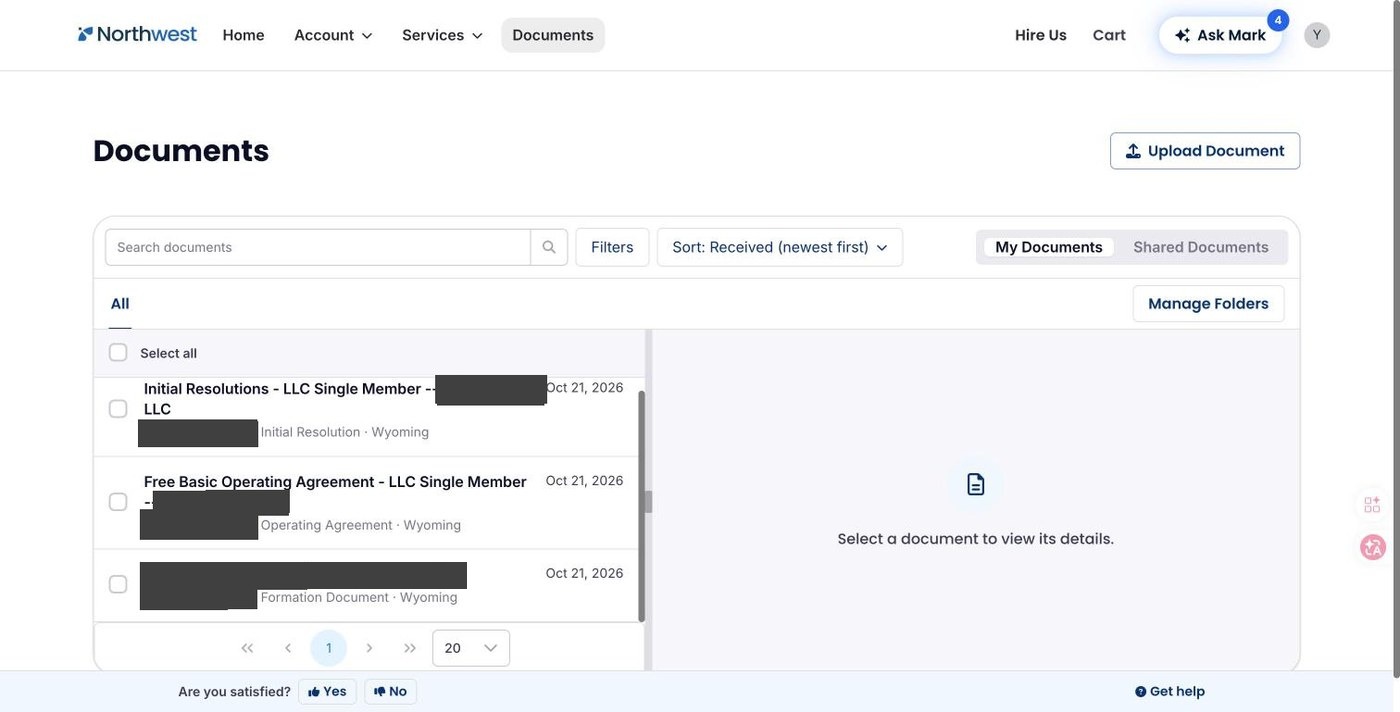This screenshot has width=1400, height=712.
Task: Click the pink browser extension icon
Action: tap(1373, 547)
